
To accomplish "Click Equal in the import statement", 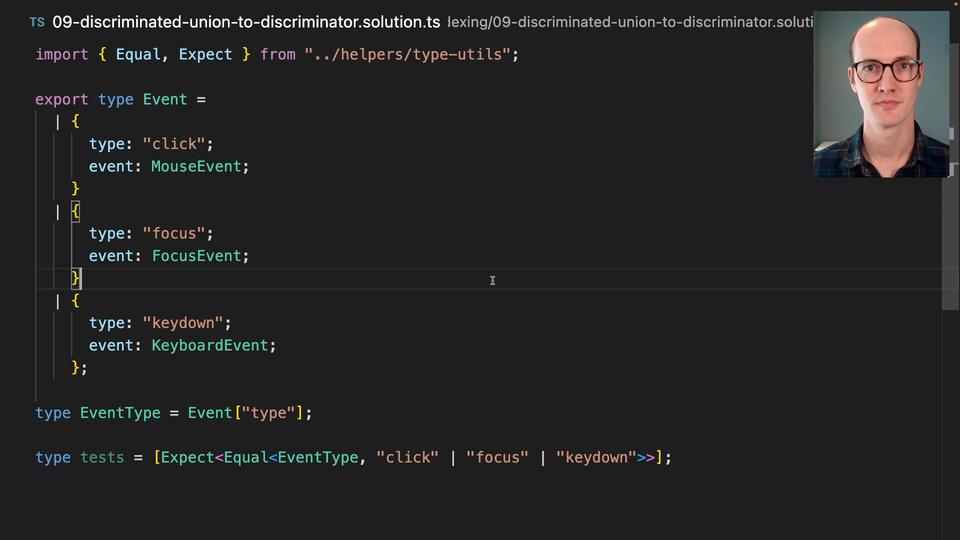I will pyautogui.click(x=138, y=54).
